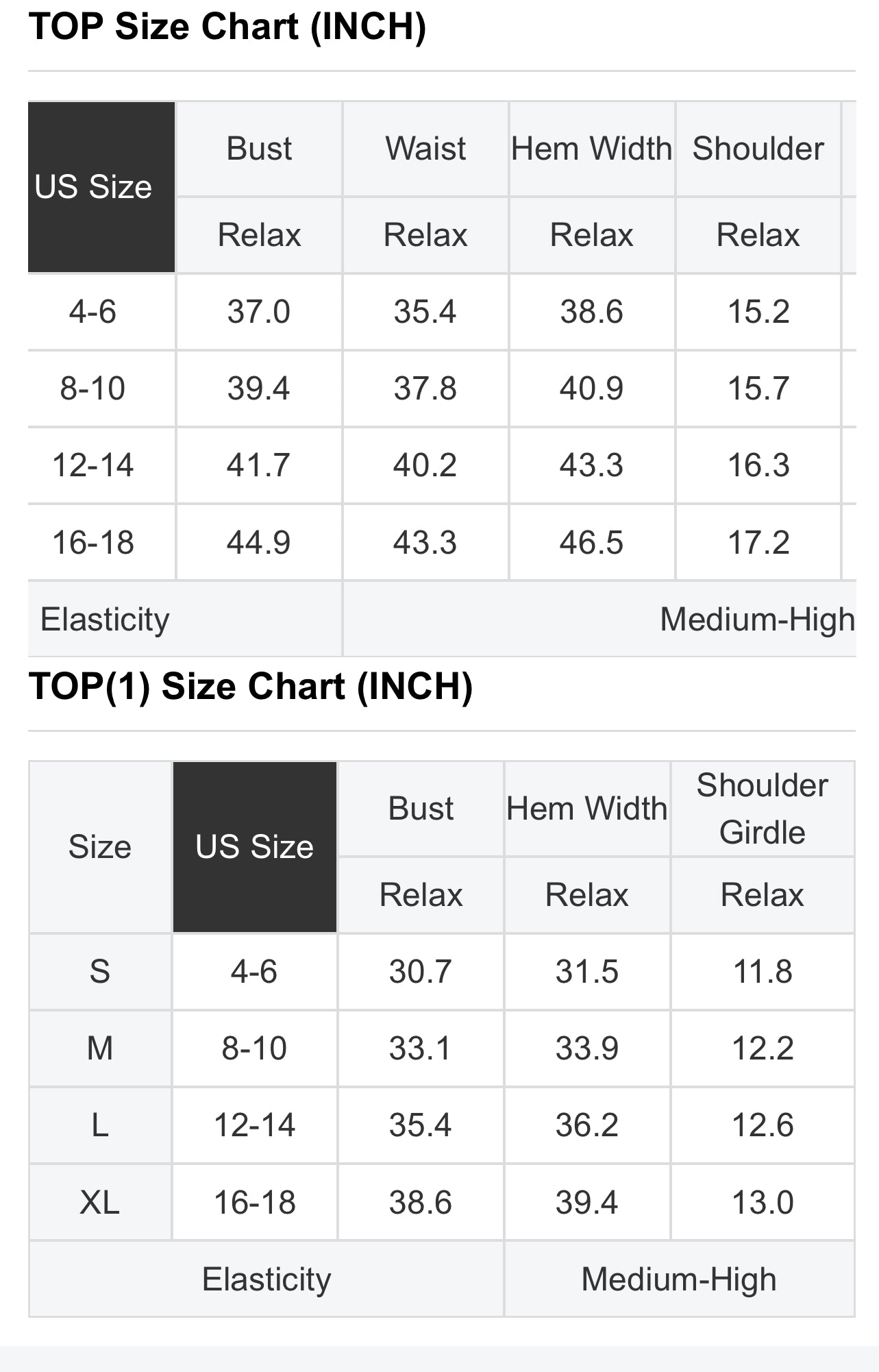Viewport: 879px width, 1372px height.
Task: Click the XL size row label
Action: point(99,1202)
